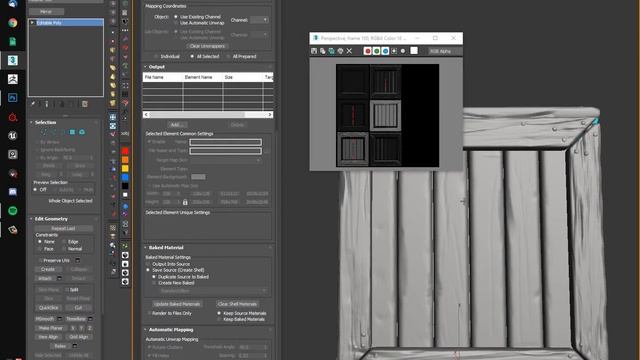
Task: Open Attach list settings box
Action: (60, 278)
